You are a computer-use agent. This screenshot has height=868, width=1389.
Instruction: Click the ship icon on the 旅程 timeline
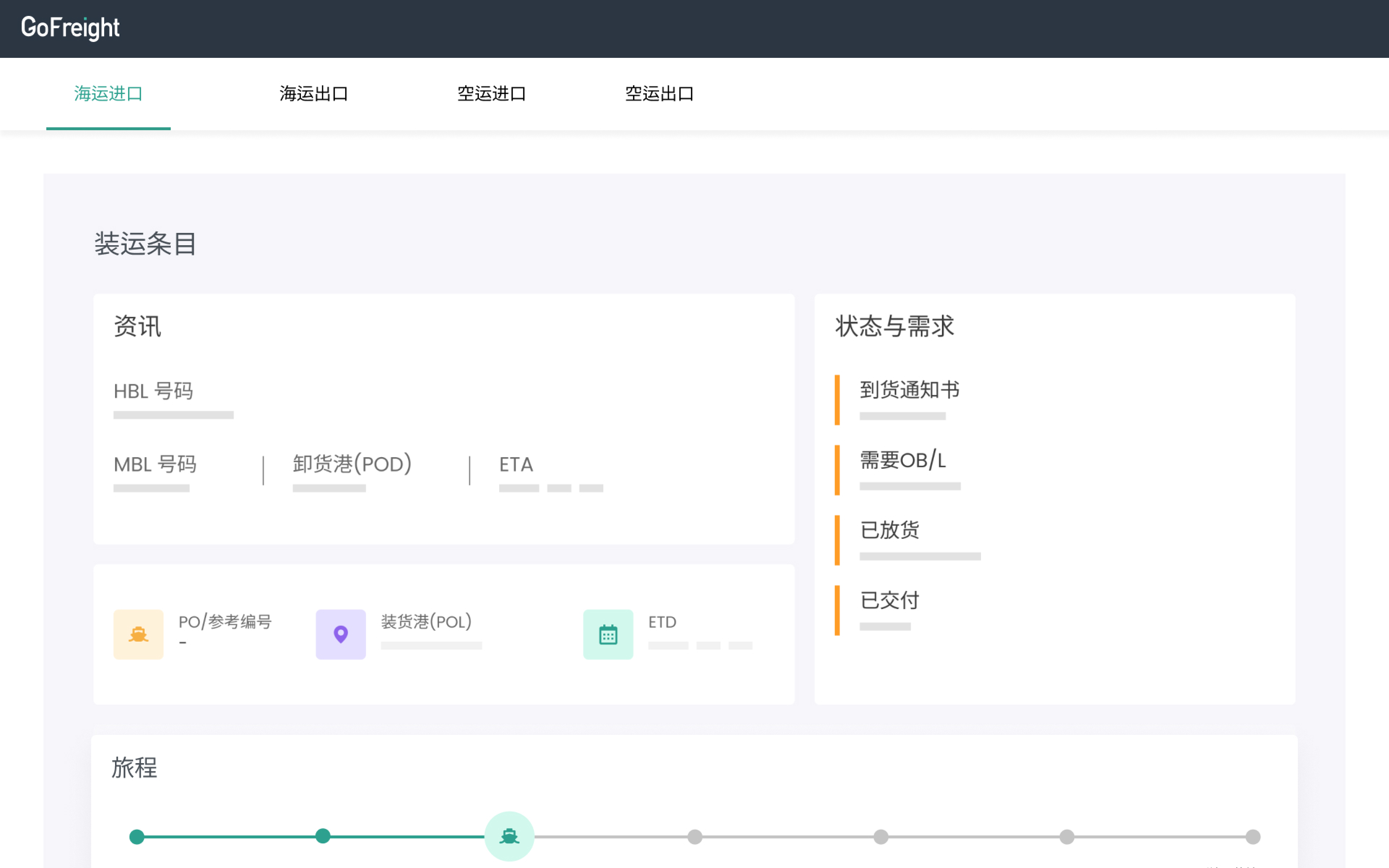[x=509, y=837]
